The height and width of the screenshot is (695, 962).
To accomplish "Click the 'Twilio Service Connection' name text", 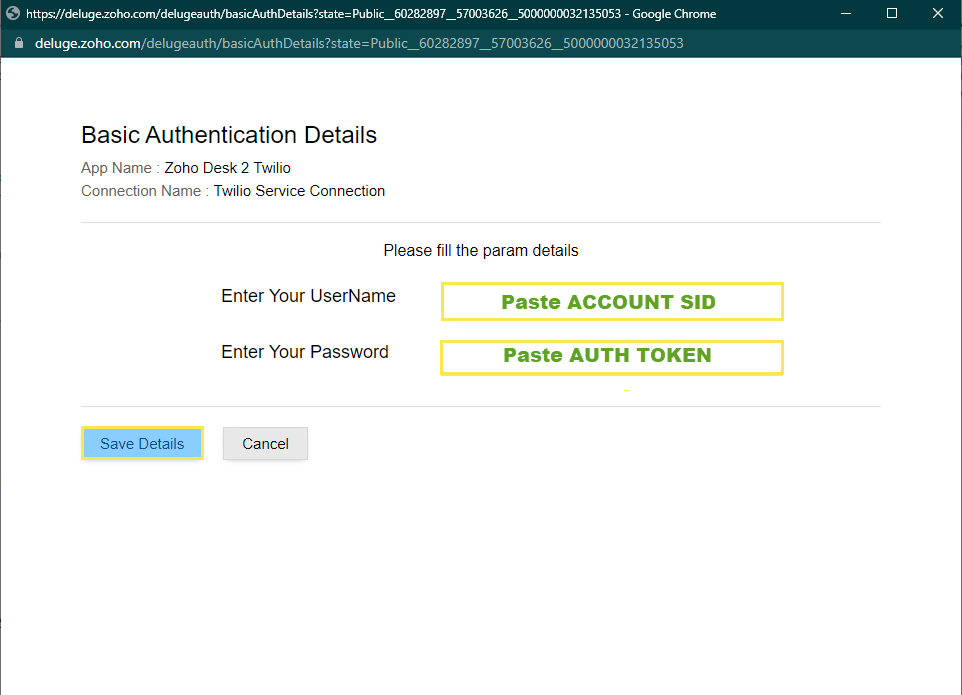I will pos(299,191).
